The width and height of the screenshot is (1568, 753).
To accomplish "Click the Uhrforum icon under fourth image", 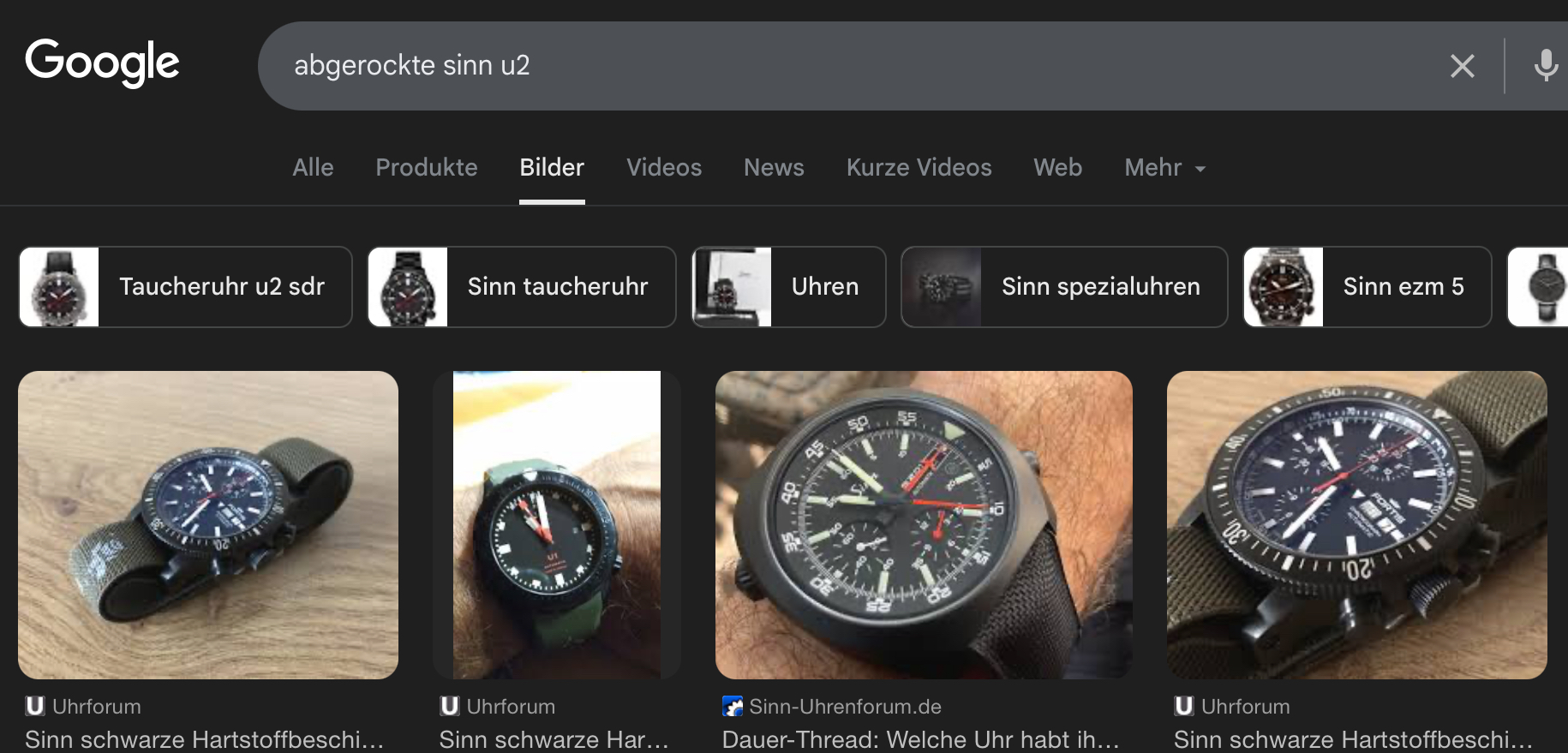I will tap(1184, 706).
